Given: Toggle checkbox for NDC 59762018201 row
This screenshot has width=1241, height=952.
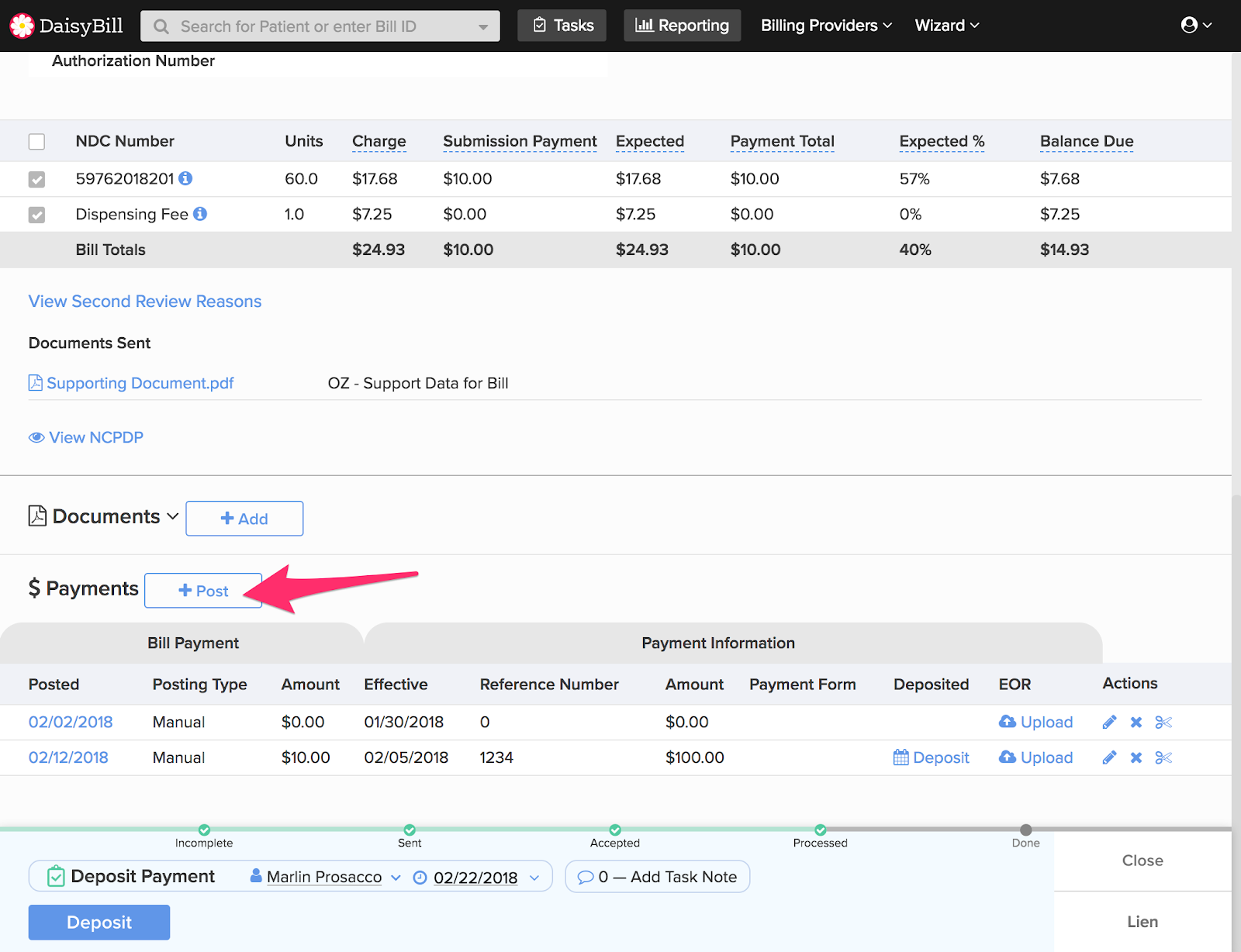Looking at the screenshot, I should click(x=36, y=179).
